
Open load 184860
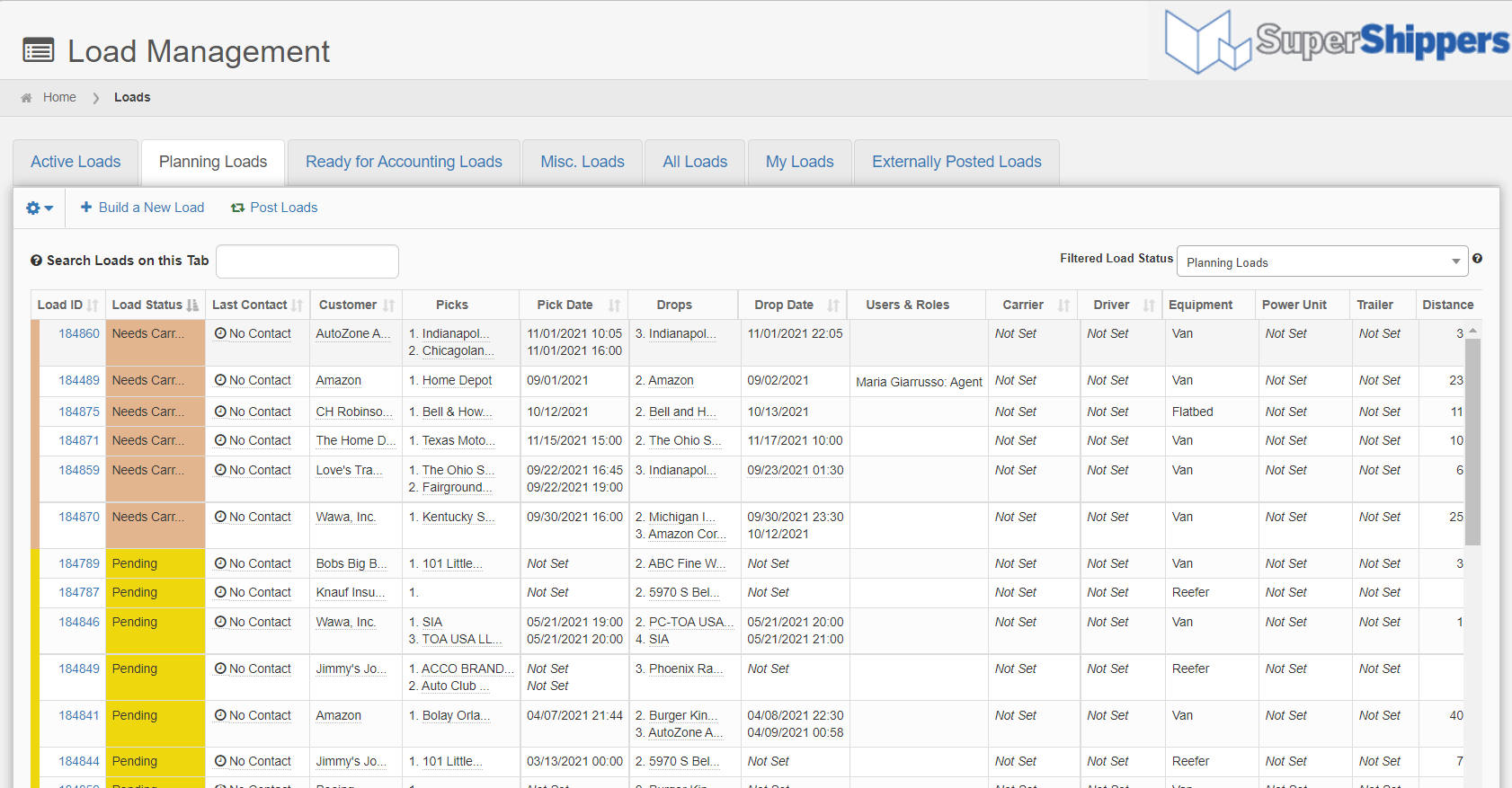pos(79,333)
